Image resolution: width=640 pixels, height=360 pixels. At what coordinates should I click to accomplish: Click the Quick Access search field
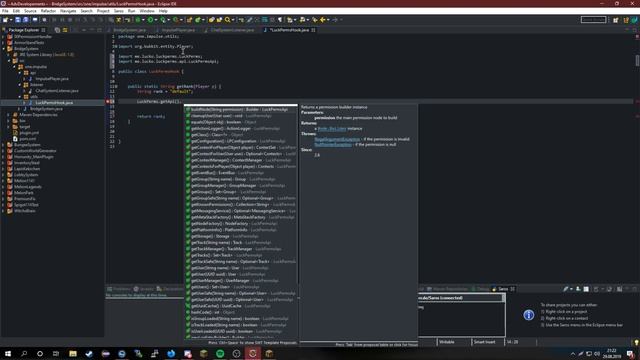point(593,20)
